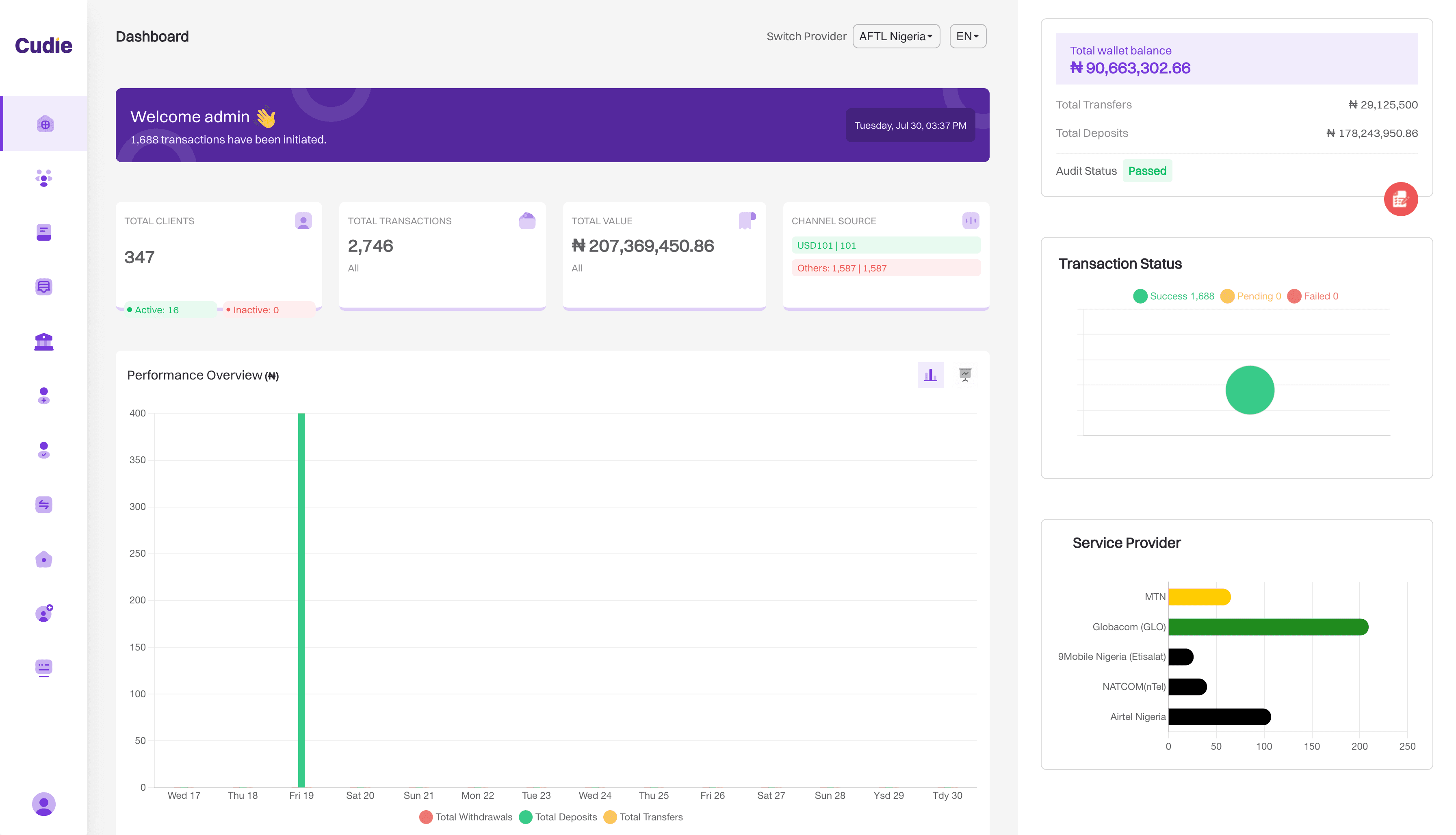
Task: Toggle Total Withdrawals legend item
Action: pyautogui.click(x=466, y=817)
